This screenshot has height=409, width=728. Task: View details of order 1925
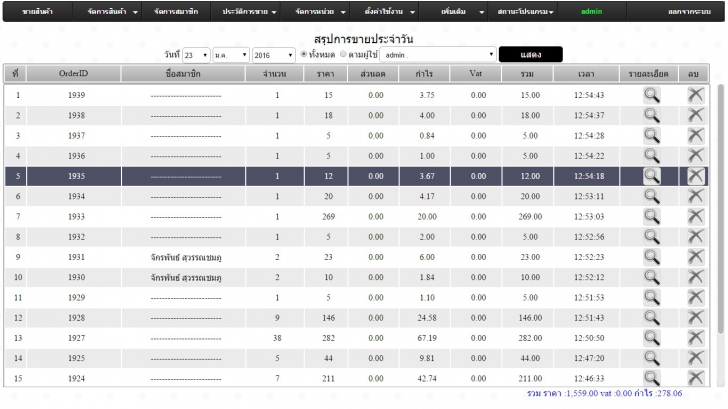pyautogui.click(x=651, y=358)
